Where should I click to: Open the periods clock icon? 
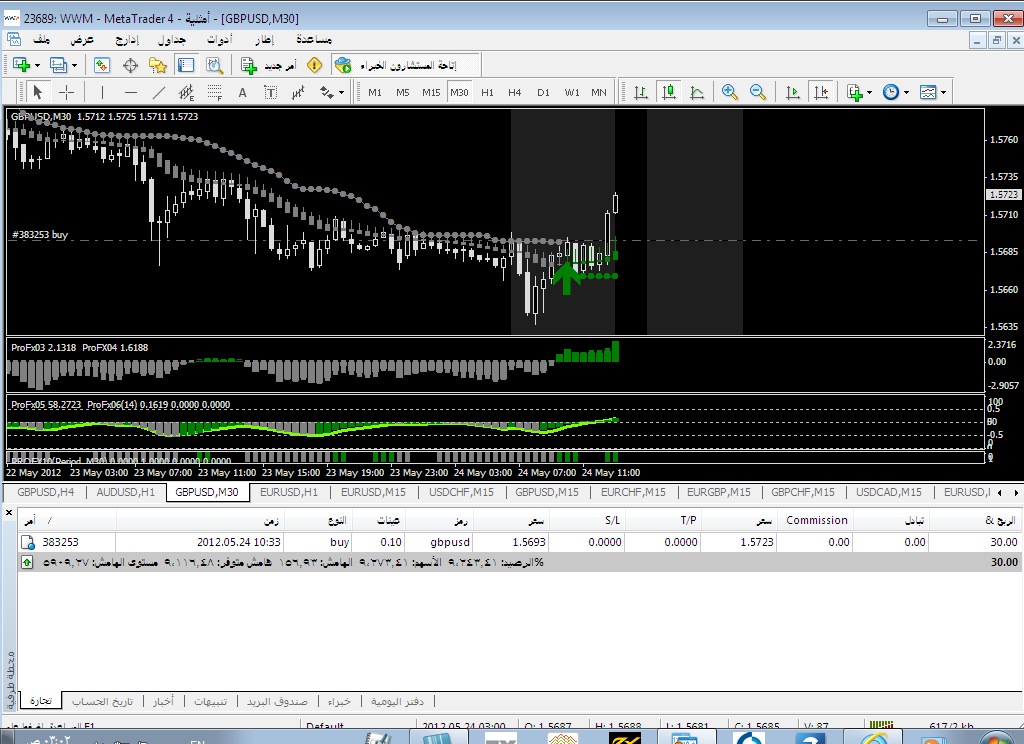click(x=891, y=92)
